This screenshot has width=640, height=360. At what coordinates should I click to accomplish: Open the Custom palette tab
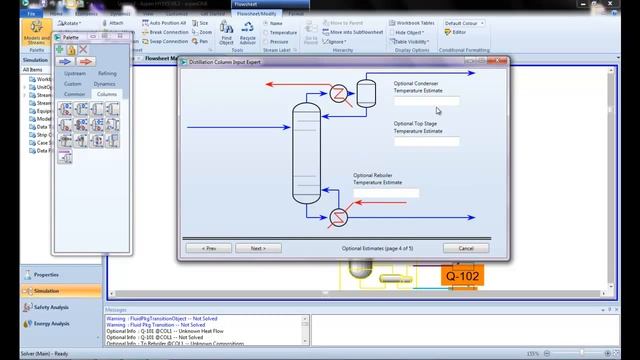[x=73, y=84]
